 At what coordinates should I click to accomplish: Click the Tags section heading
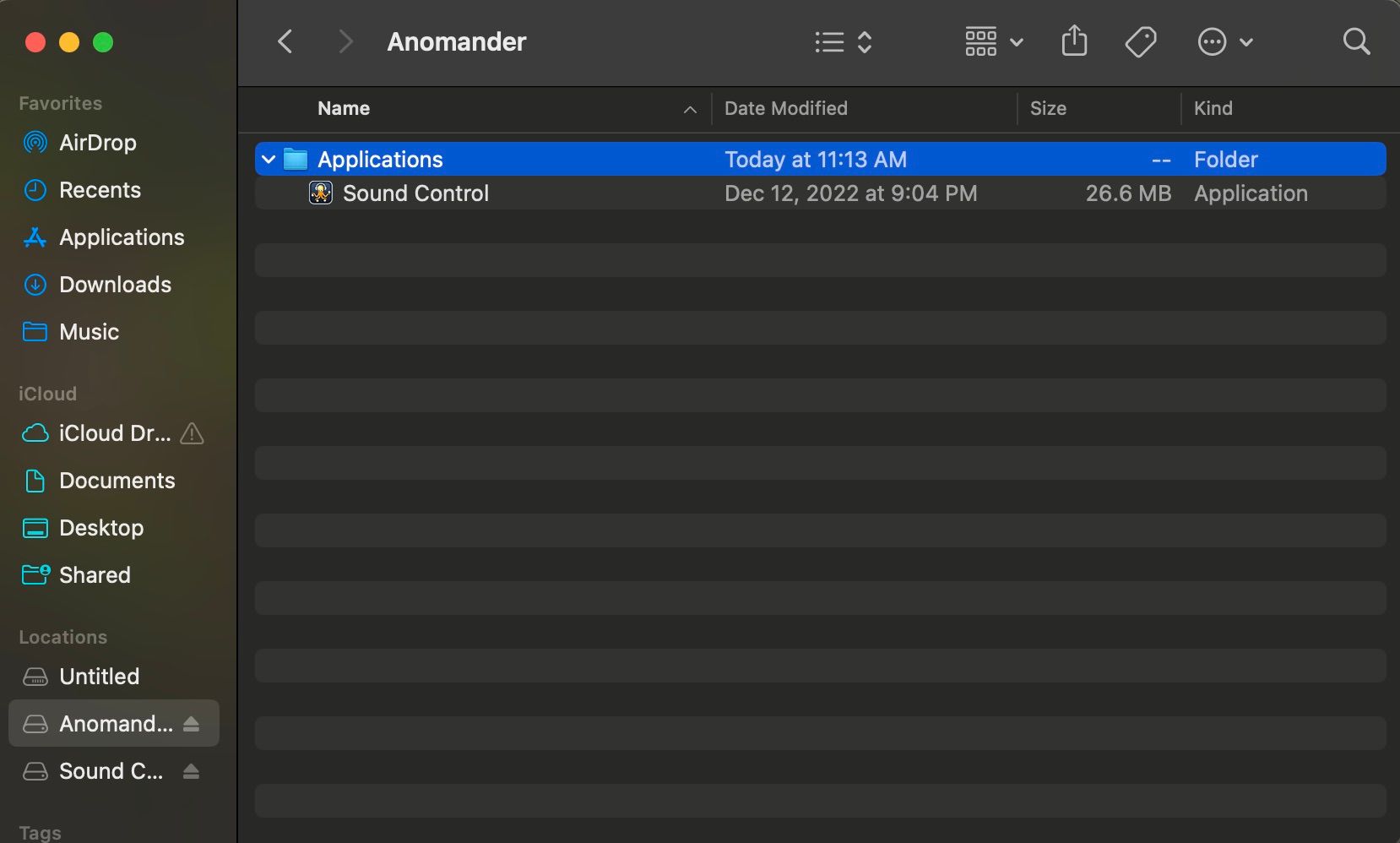[x=40, y=833]
